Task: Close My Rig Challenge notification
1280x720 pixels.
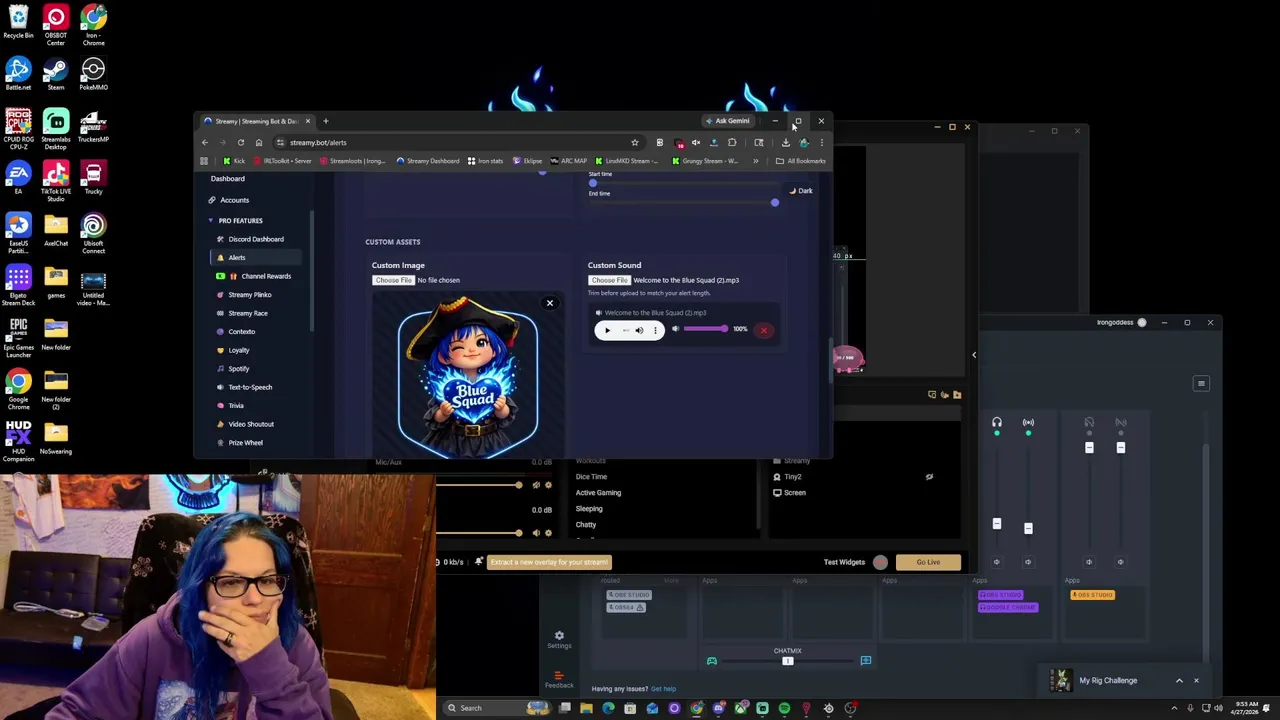Action: coord(1196,681)
